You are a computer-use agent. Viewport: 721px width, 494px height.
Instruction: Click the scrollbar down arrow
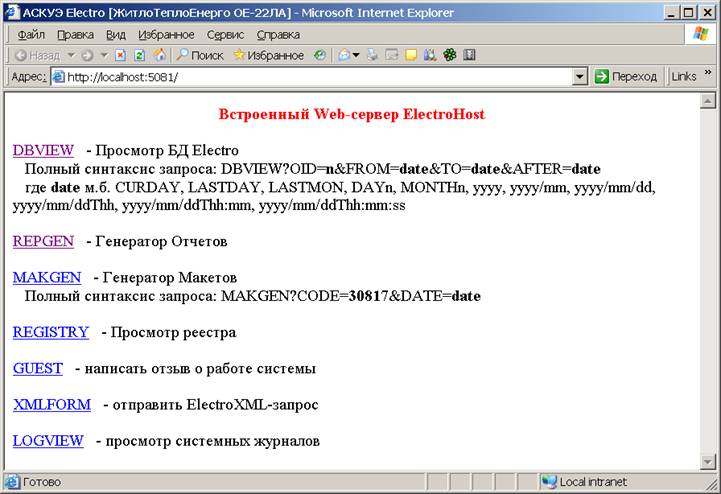(707, 461)
